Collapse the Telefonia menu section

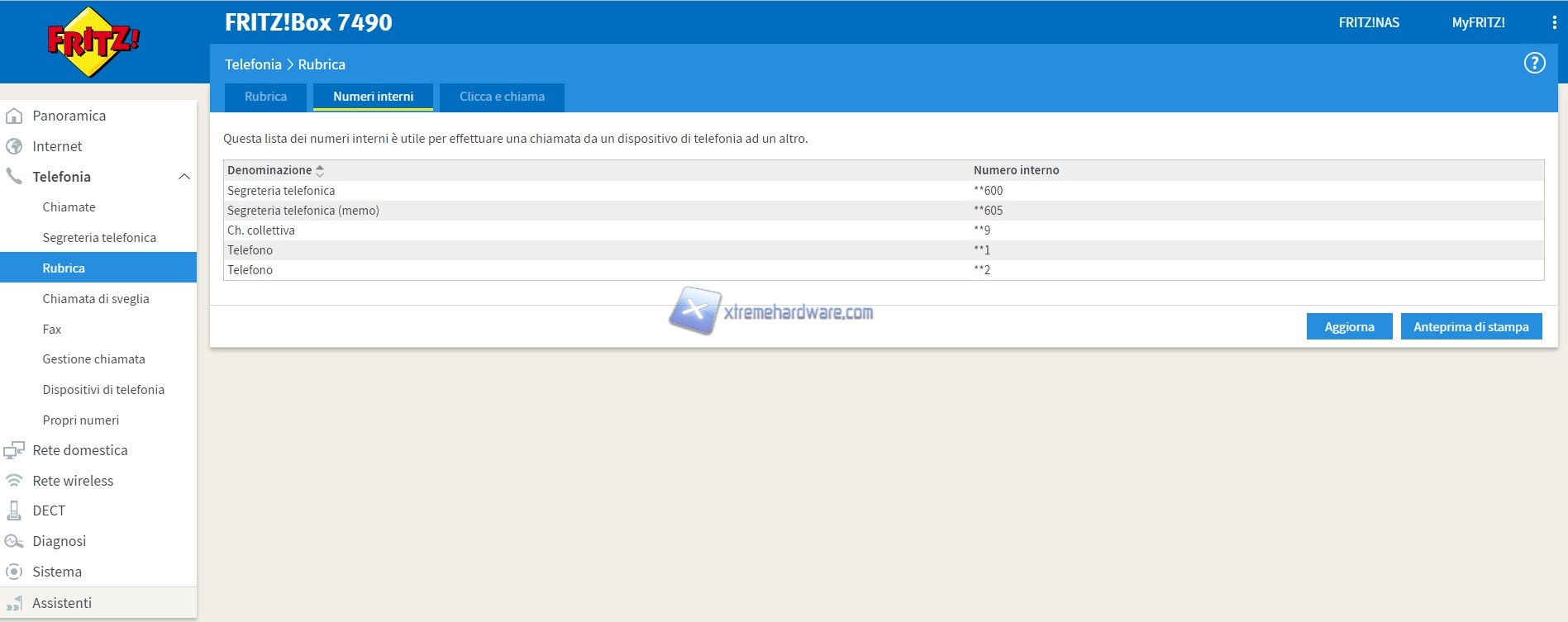click(x=184, y=177)
